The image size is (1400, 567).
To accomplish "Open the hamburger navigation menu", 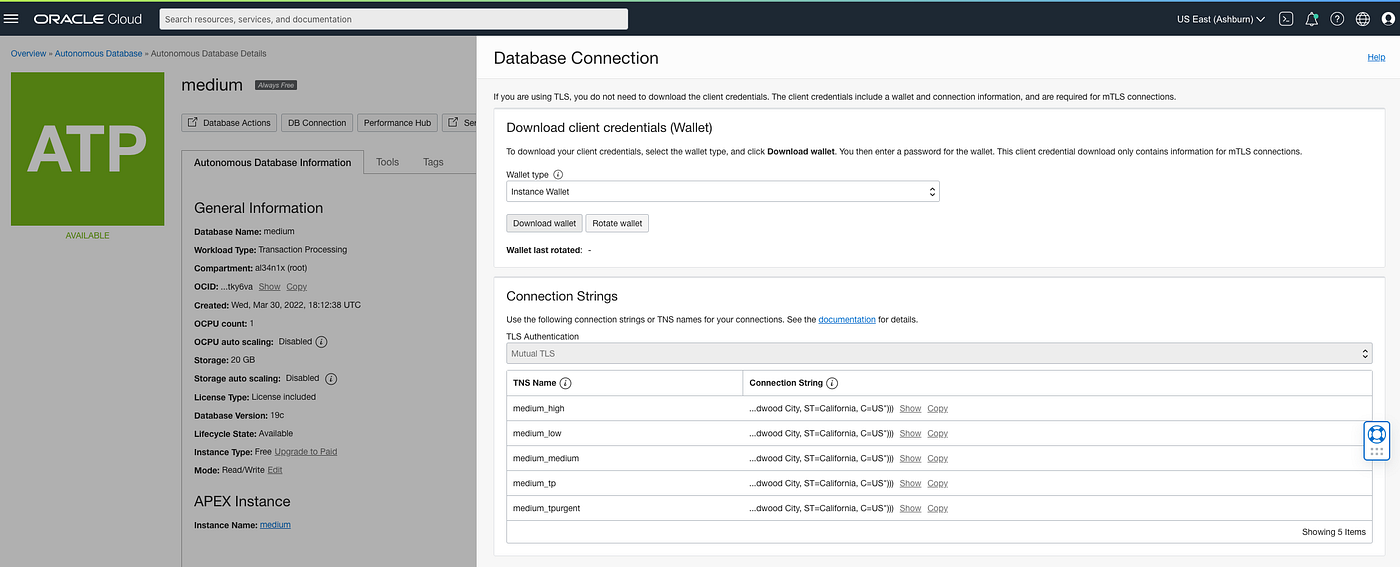I will 12,18.
